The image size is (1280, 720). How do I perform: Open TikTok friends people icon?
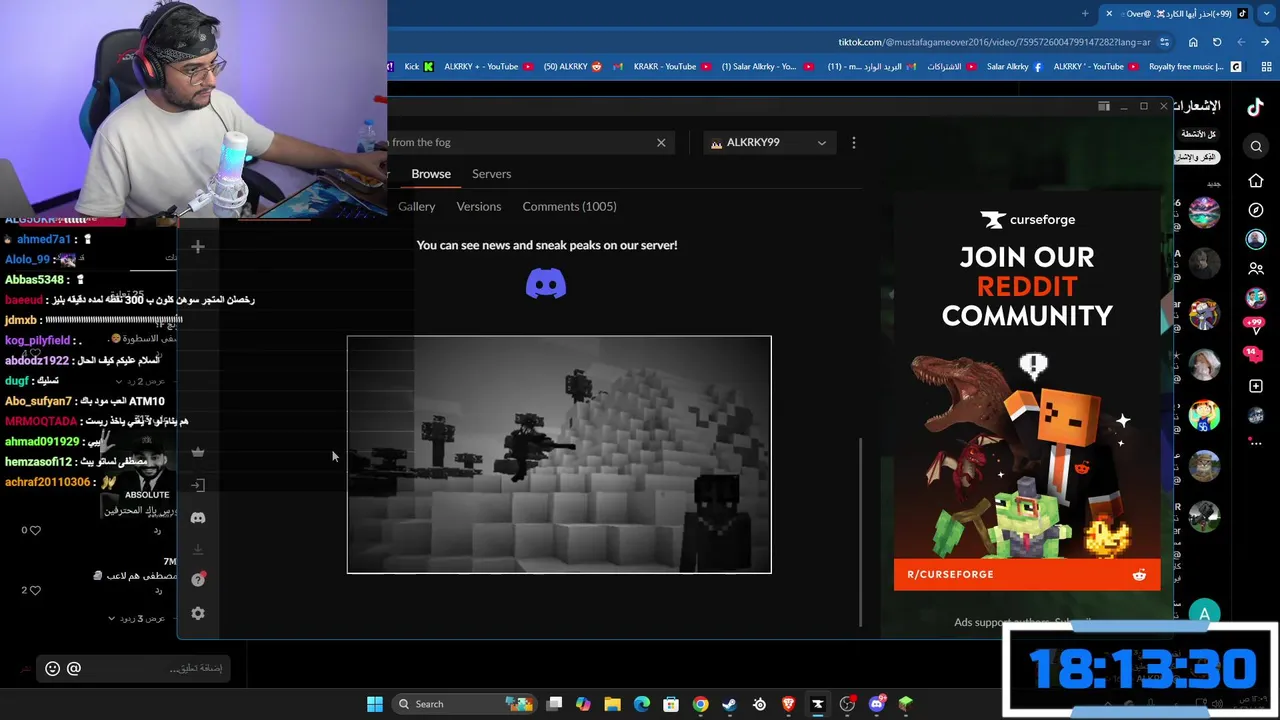tap(1256, 269)
